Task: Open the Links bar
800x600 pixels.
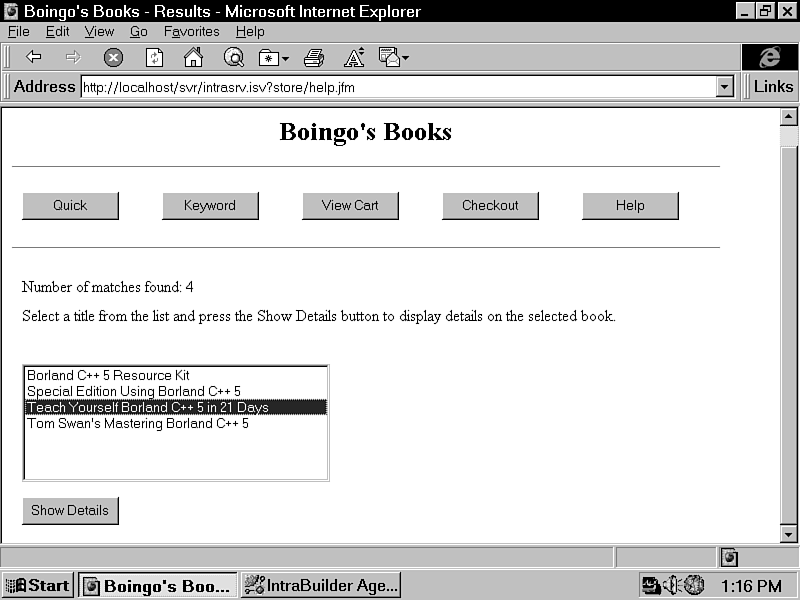Action: [773, 86]
